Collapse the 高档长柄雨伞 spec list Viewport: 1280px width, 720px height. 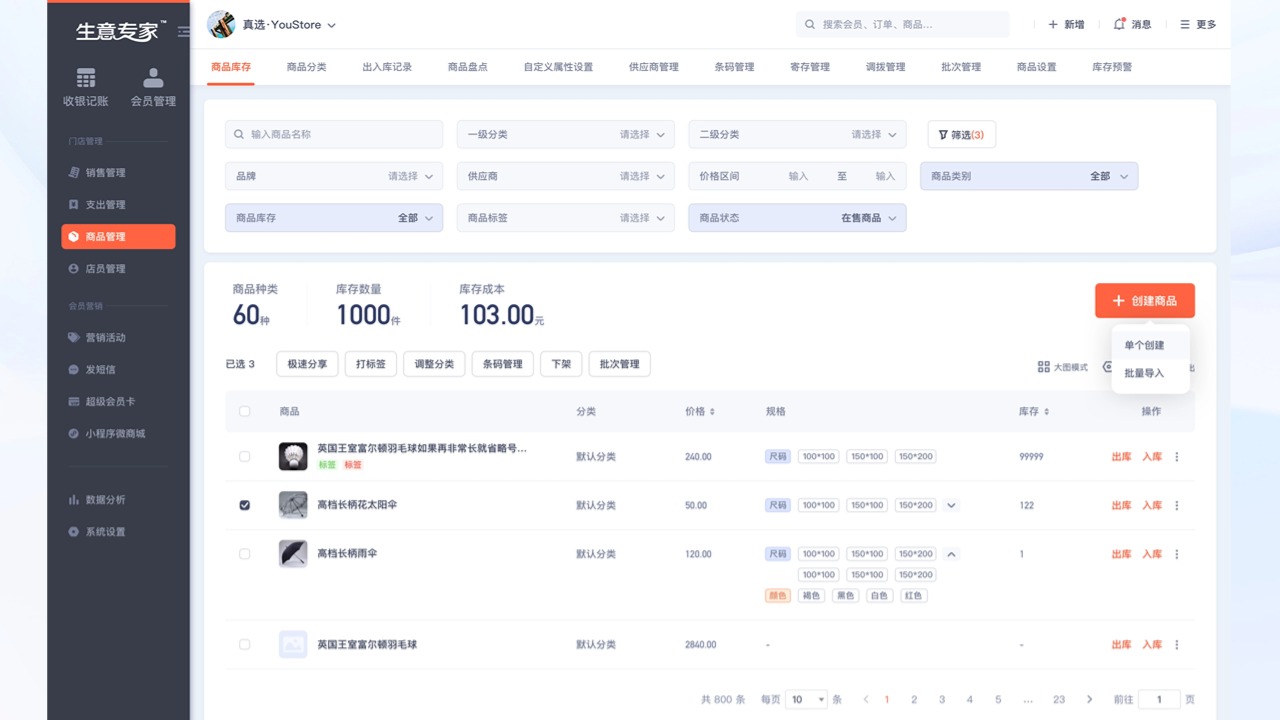point(951,553)
